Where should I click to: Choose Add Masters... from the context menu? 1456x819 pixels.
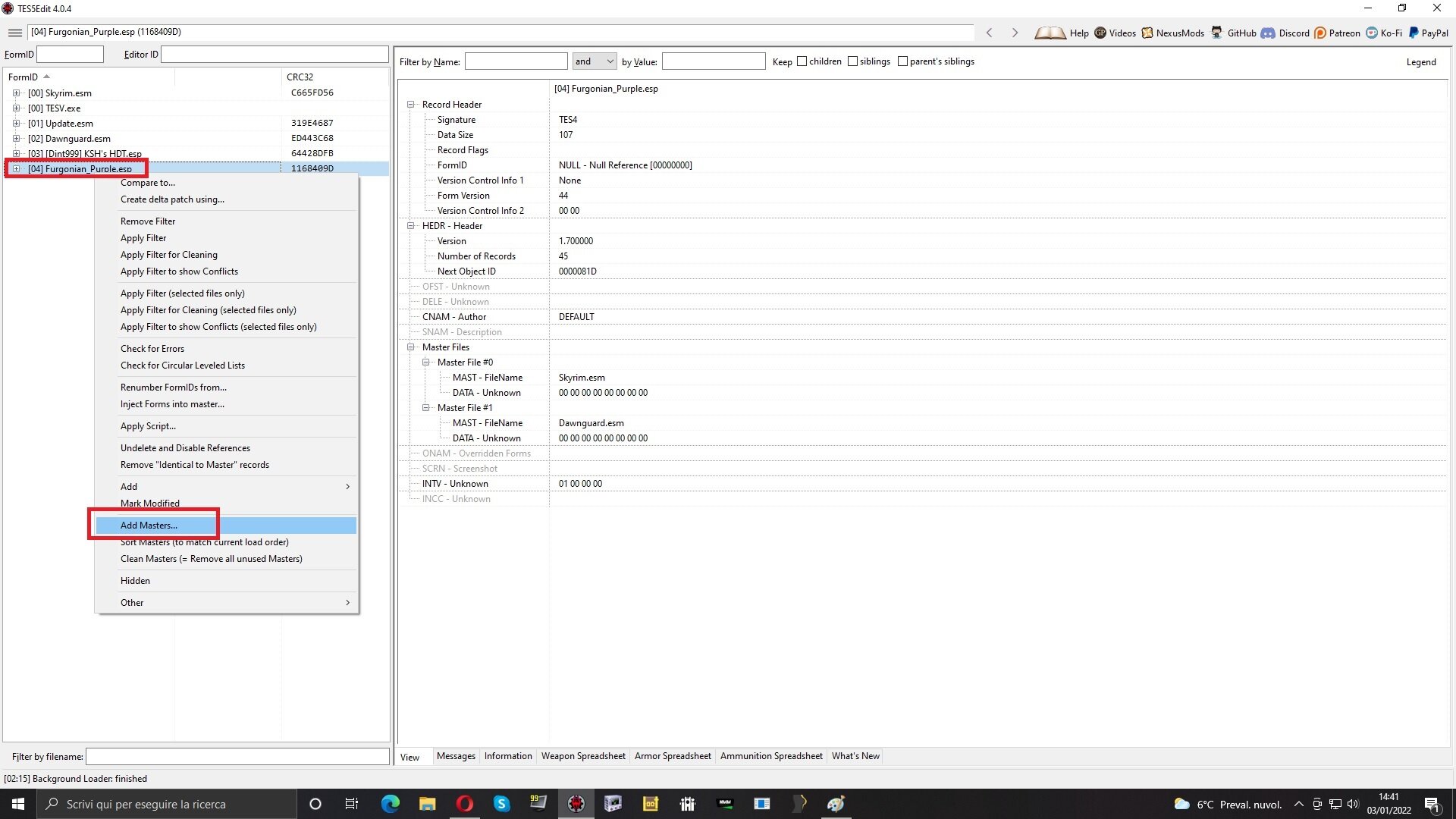pos(226,526)
